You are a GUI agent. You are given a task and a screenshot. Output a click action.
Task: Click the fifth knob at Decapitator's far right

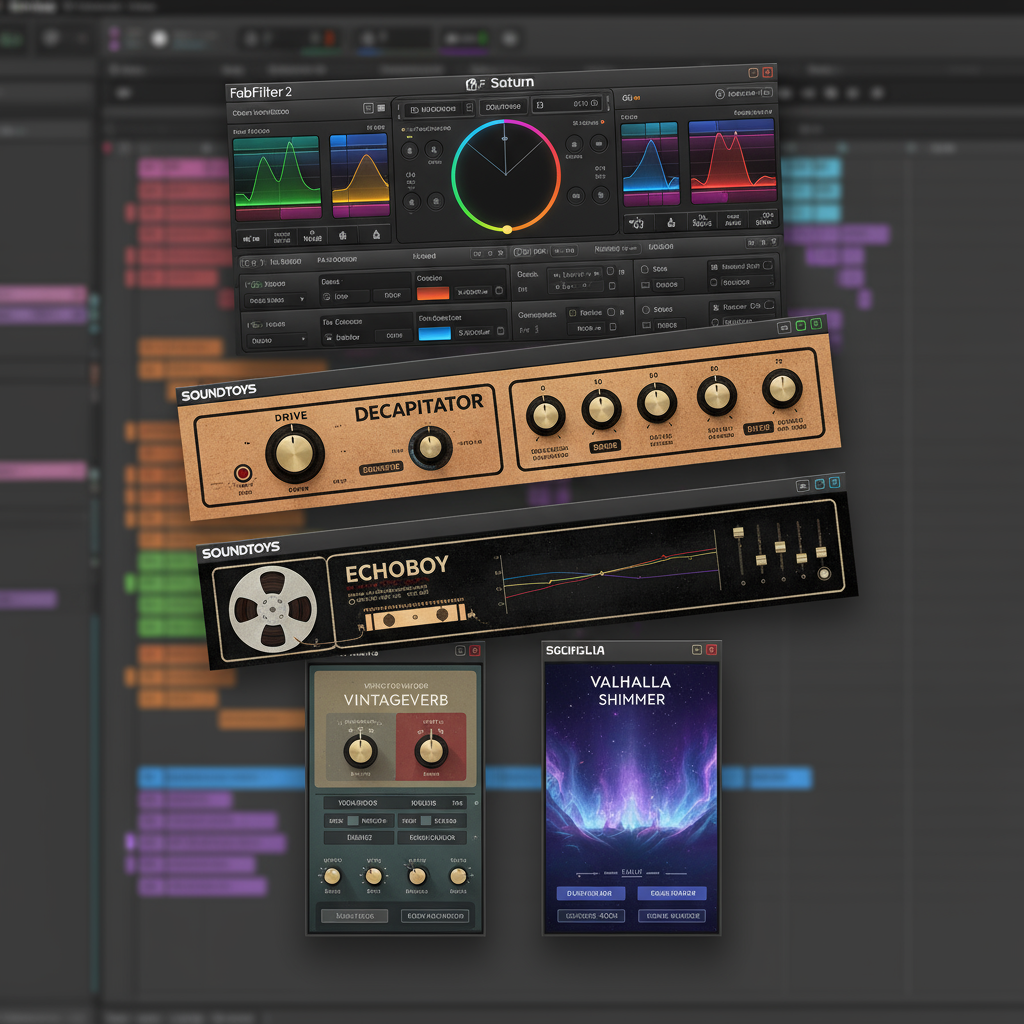[x=782, y=388]
